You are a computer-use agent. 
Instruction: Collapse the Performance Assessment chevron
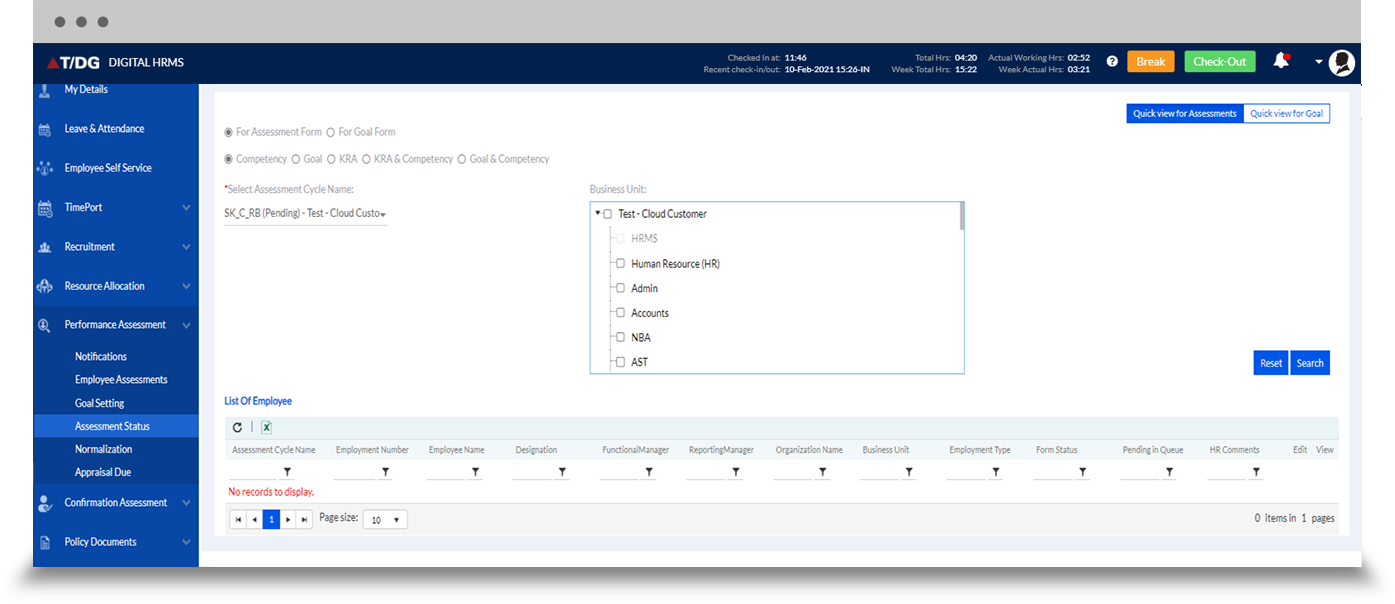187,325
